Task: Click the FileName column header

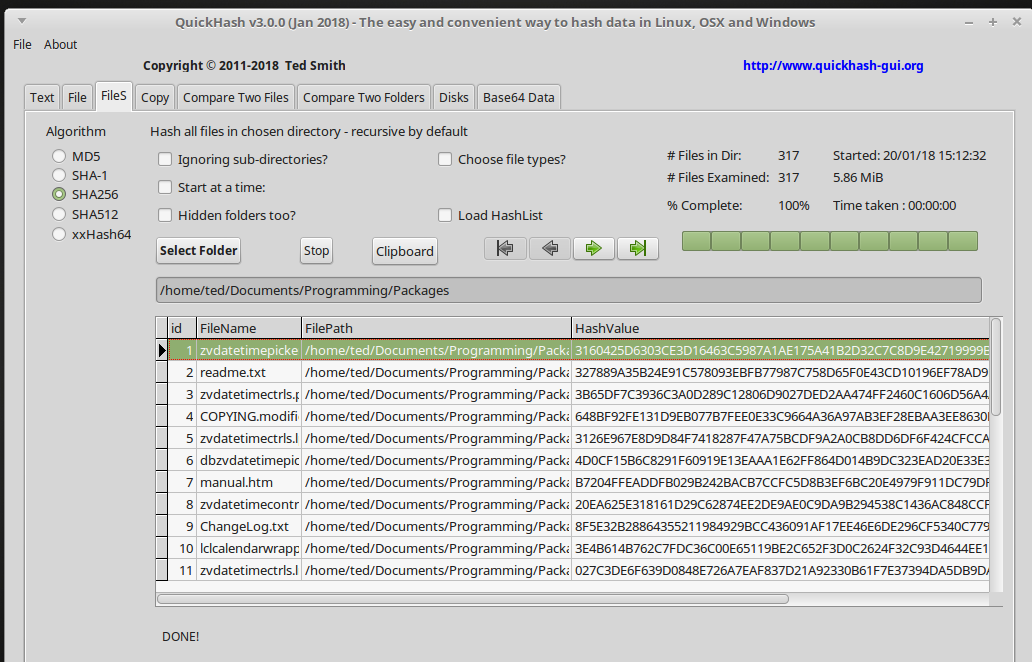Action: click(x=248, y=328)
